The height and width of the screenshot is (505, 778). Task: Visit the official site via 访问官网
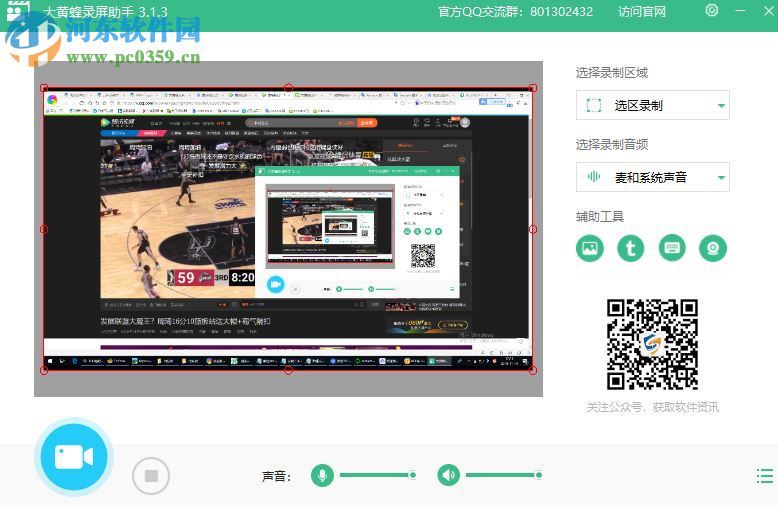point(642,11)
